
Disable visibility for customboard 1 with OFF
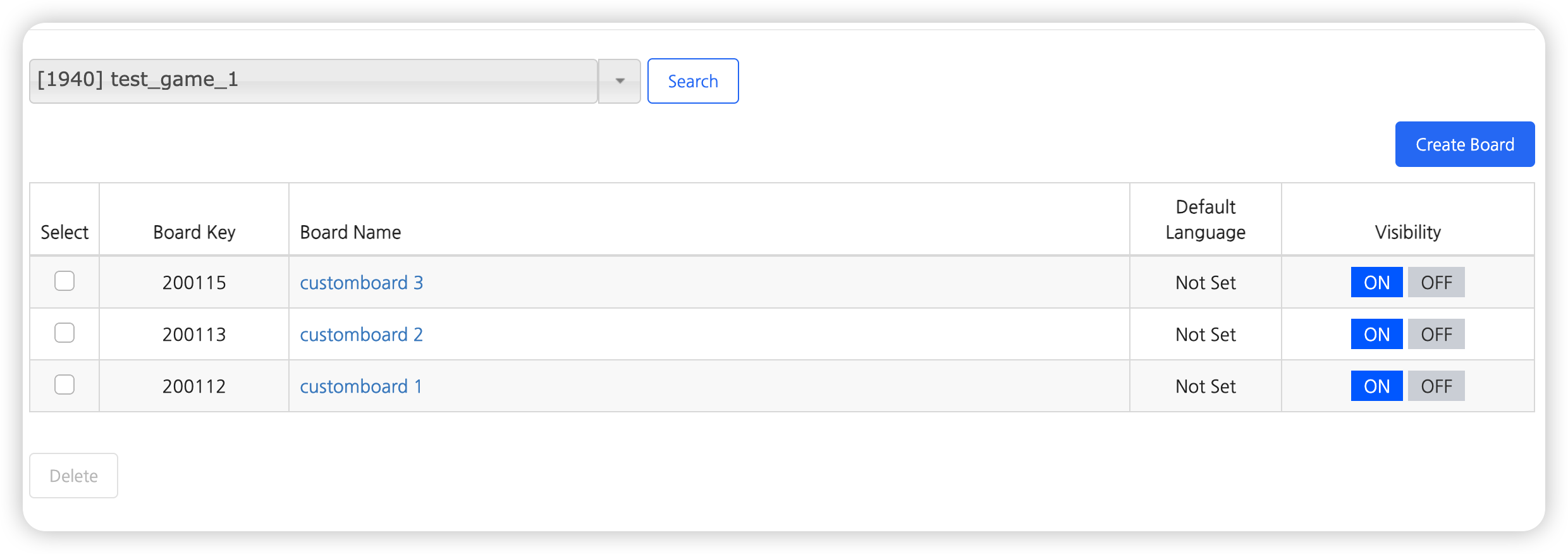1436,386
